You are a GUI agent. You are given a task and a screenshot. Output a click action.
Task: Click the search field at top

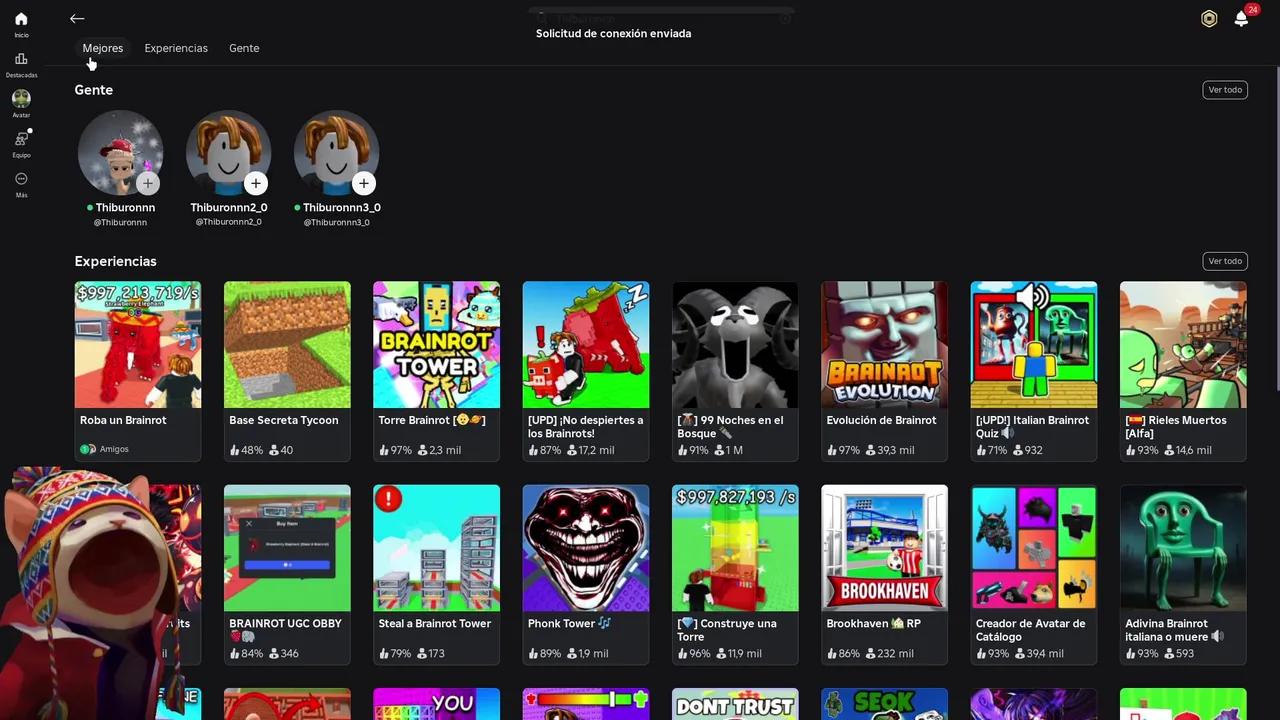coord(662,18)
